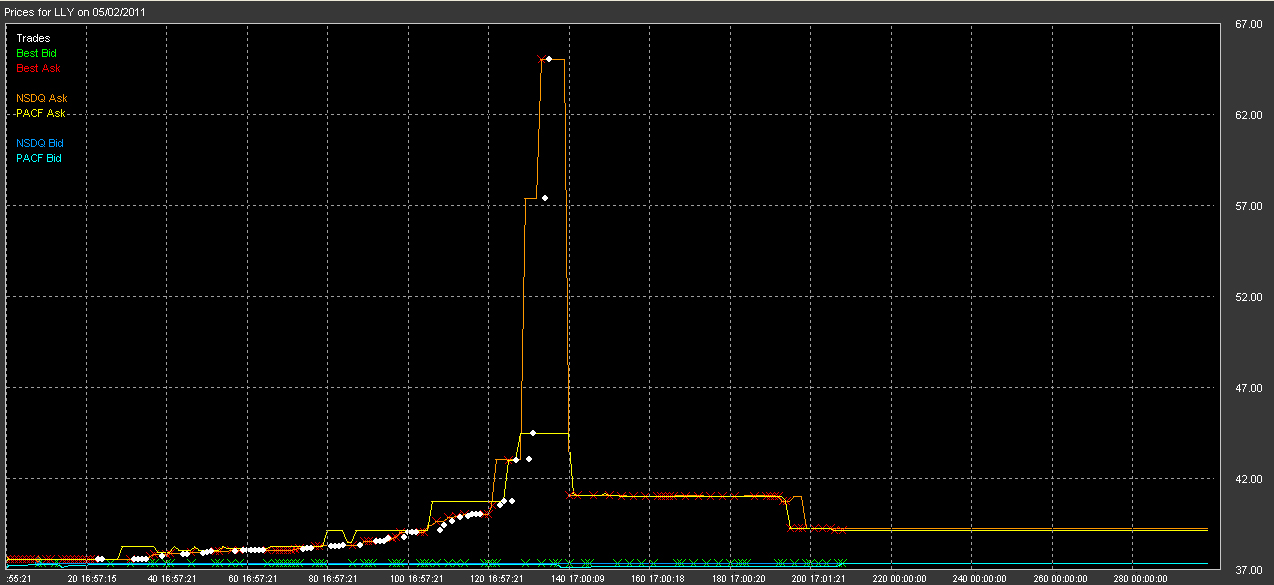Click the 47.00 price axis label

click(1248, 388)
